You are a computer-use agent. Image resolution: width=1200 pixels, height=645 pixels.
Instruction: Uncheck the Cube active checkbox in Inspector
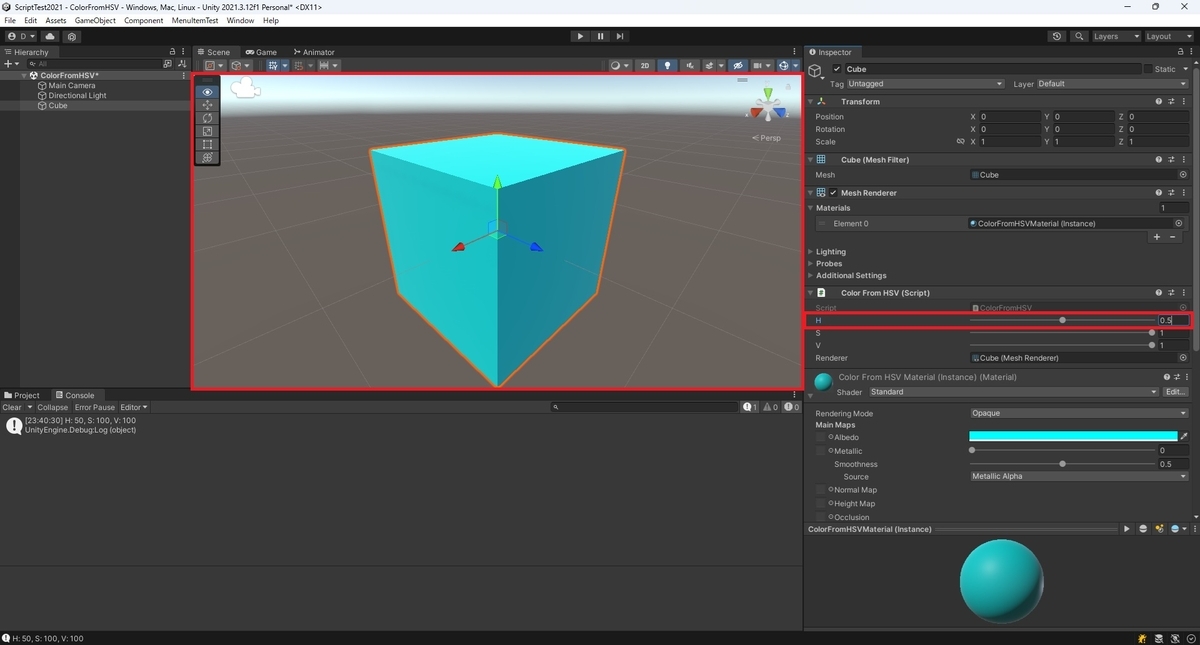(x=836, y=69)
